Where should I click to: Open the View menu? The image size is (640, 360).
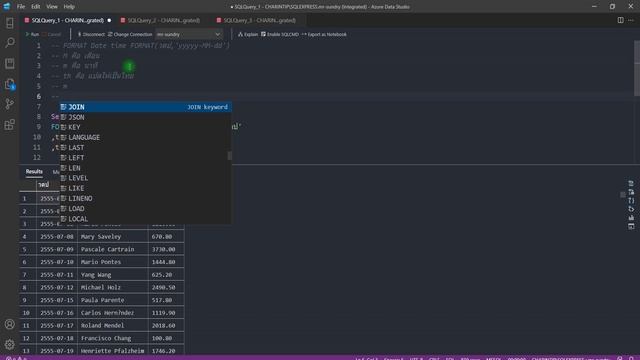coord(52,7)
